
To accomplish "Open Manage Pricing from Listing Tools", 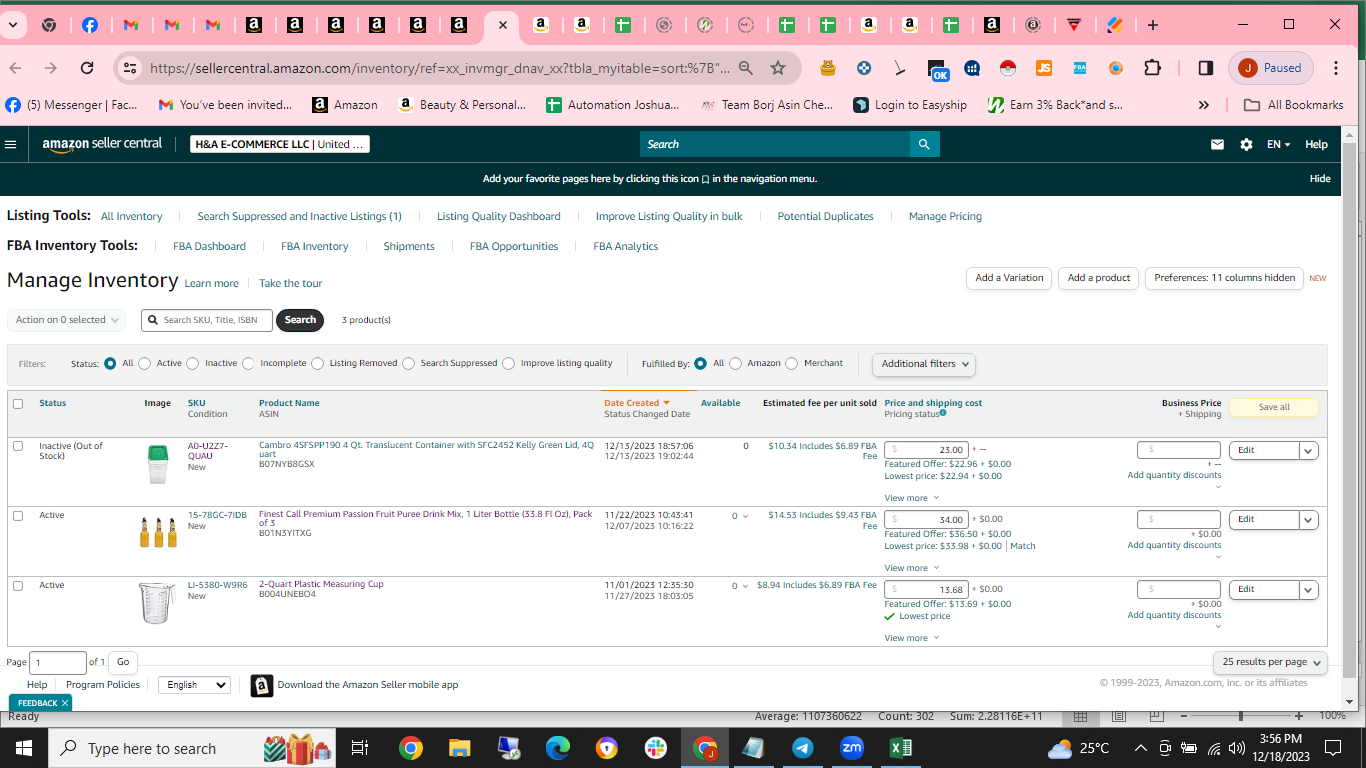I will pyautogui.click(x=945, y=216).
